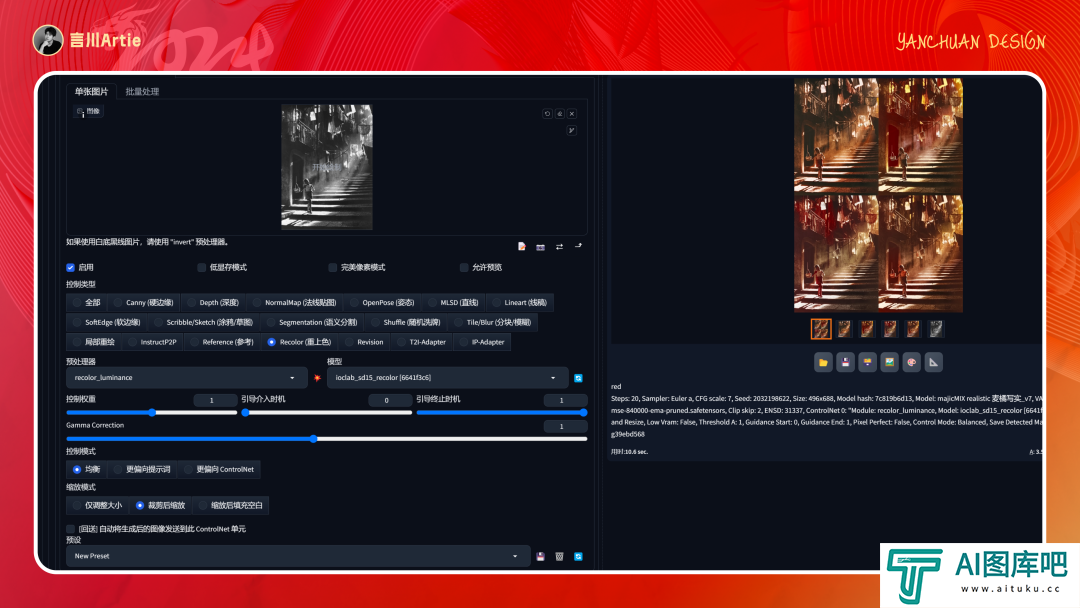This screenshot has height=608, width=1080.
Task: Open the recolor_luminance preprocessor dropdown
Action: [186, 378]
